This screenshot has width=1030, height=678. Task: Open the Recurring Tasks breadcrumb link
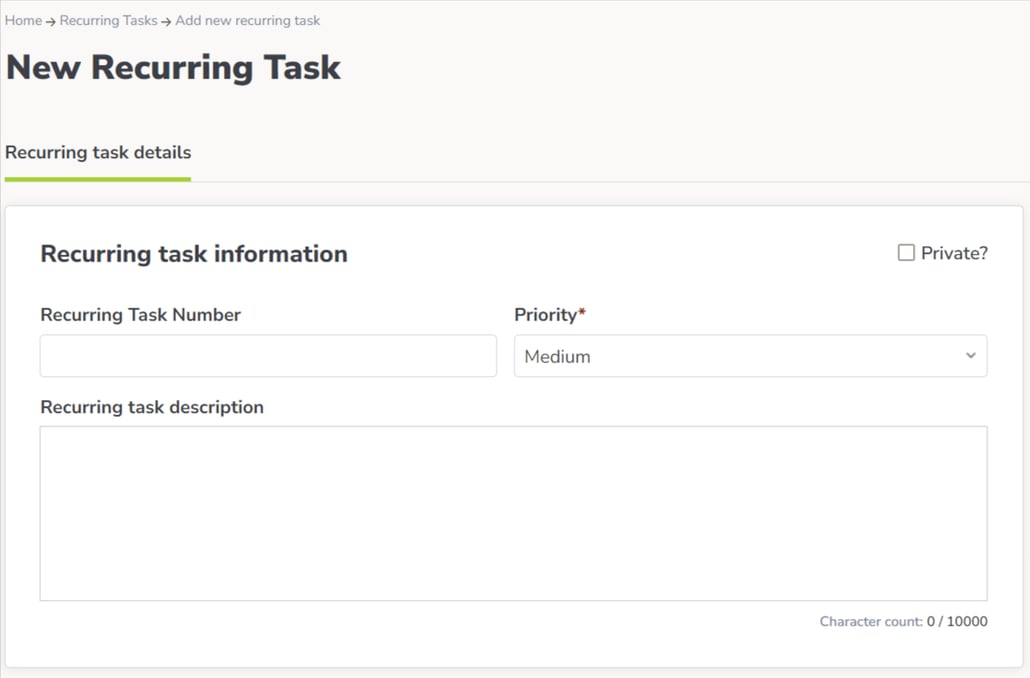coord(108,20)
